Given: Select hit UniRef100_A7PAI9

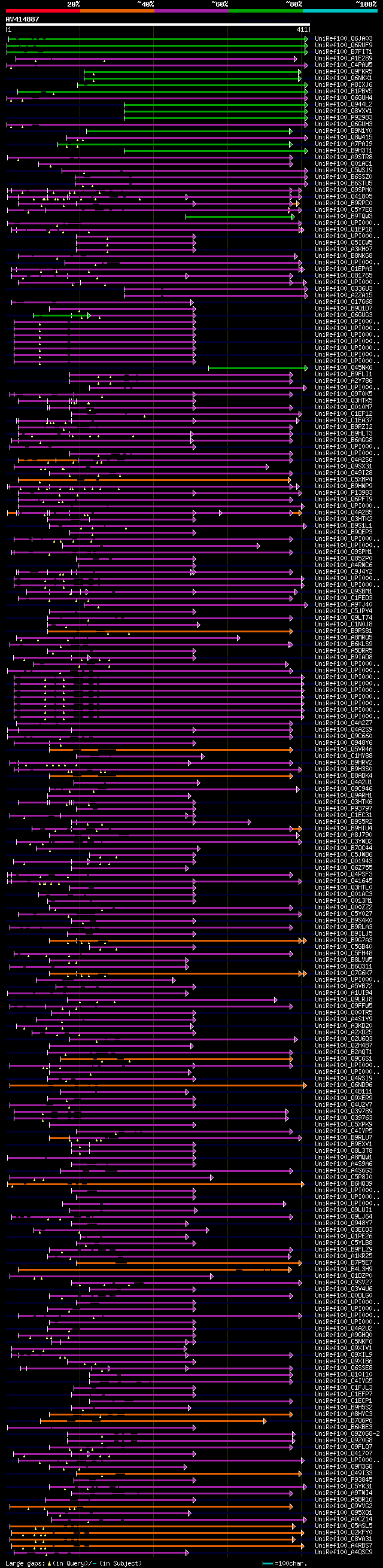Looking at the screenshot, I should (x=344, y=144).
